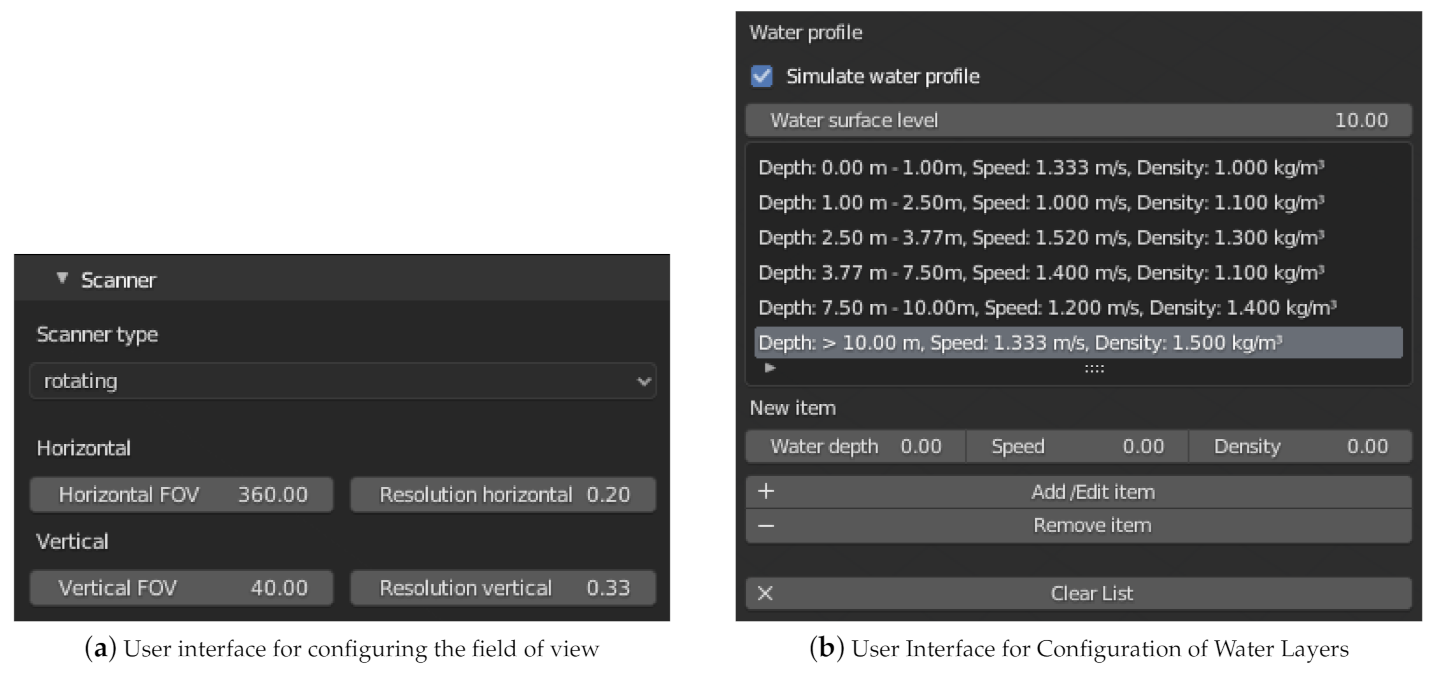Collapse the Scanner panel
The image size is (1439, 678).
point(63,280)
